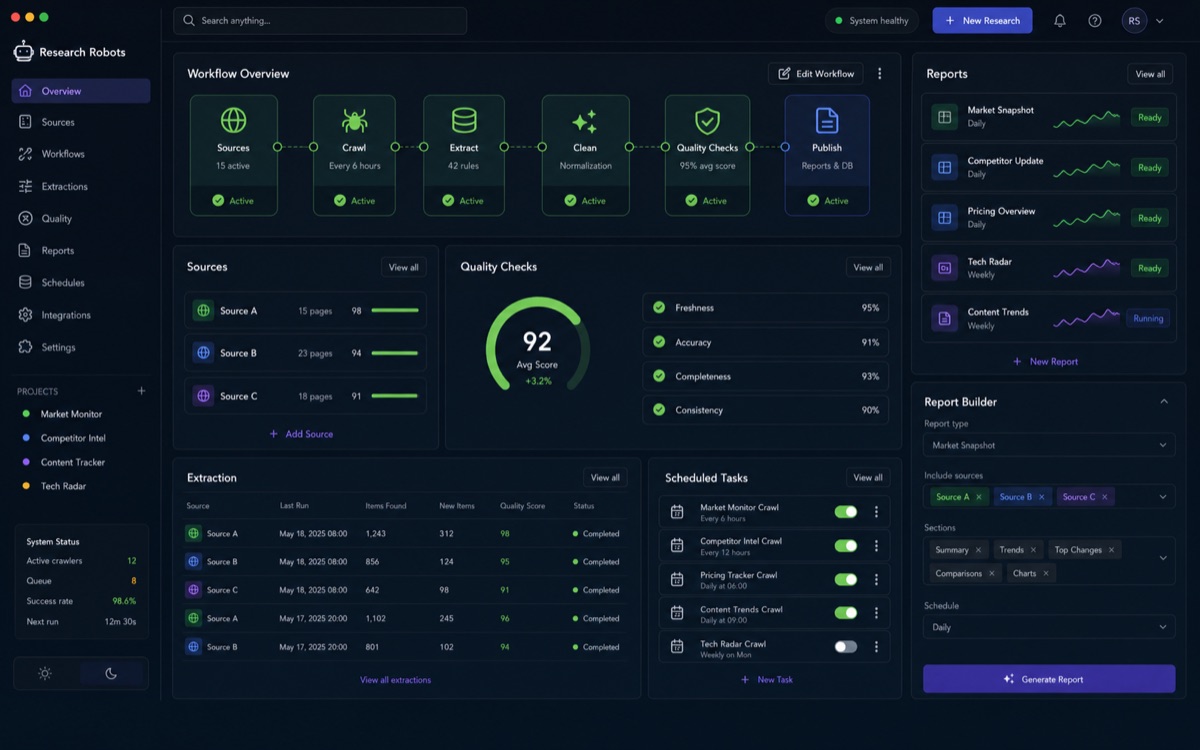Select the Extract database workflow icon

[464, 121]
